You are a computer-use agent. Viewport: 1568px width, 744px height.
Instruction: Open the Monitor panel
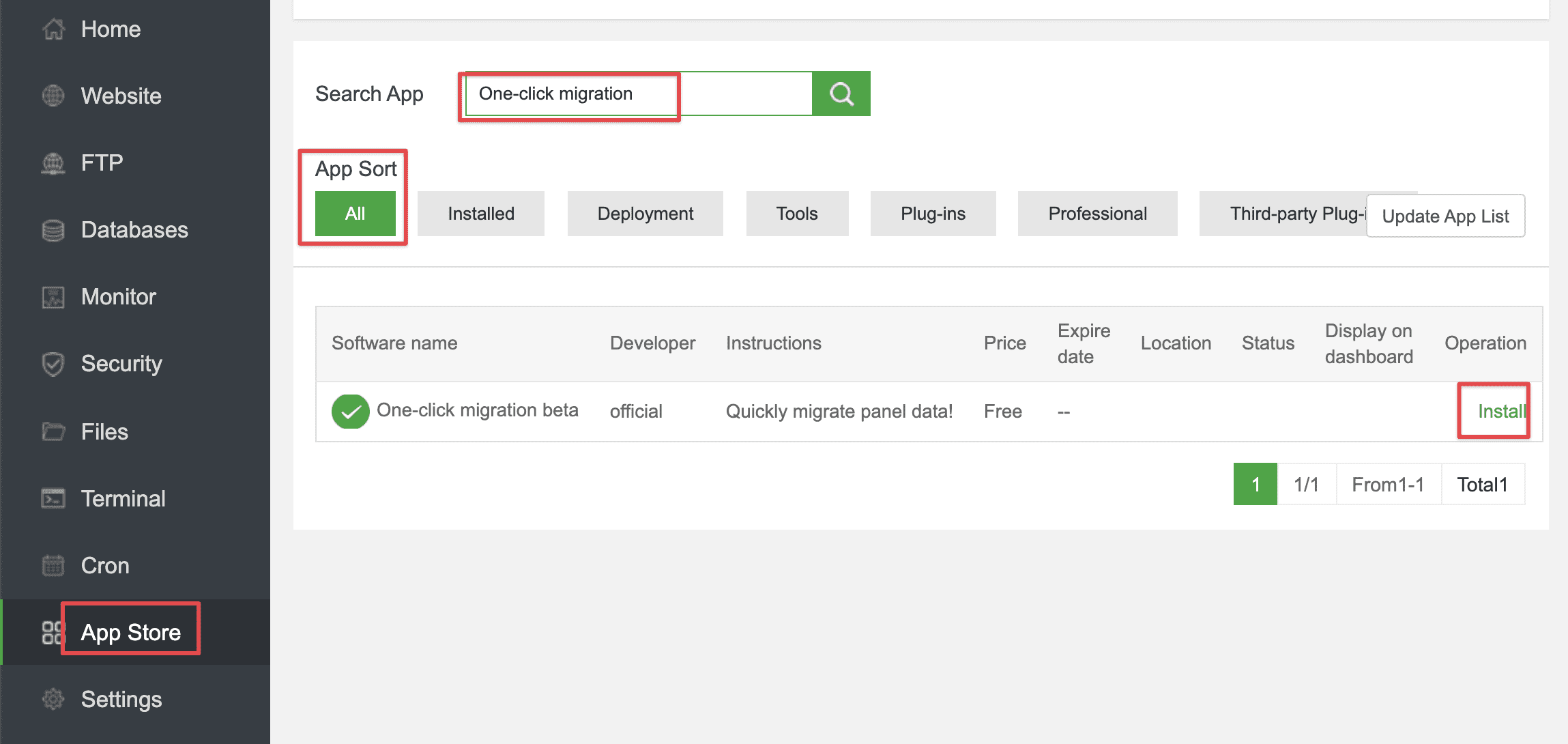pyautogui.click(x=117, y=296)
